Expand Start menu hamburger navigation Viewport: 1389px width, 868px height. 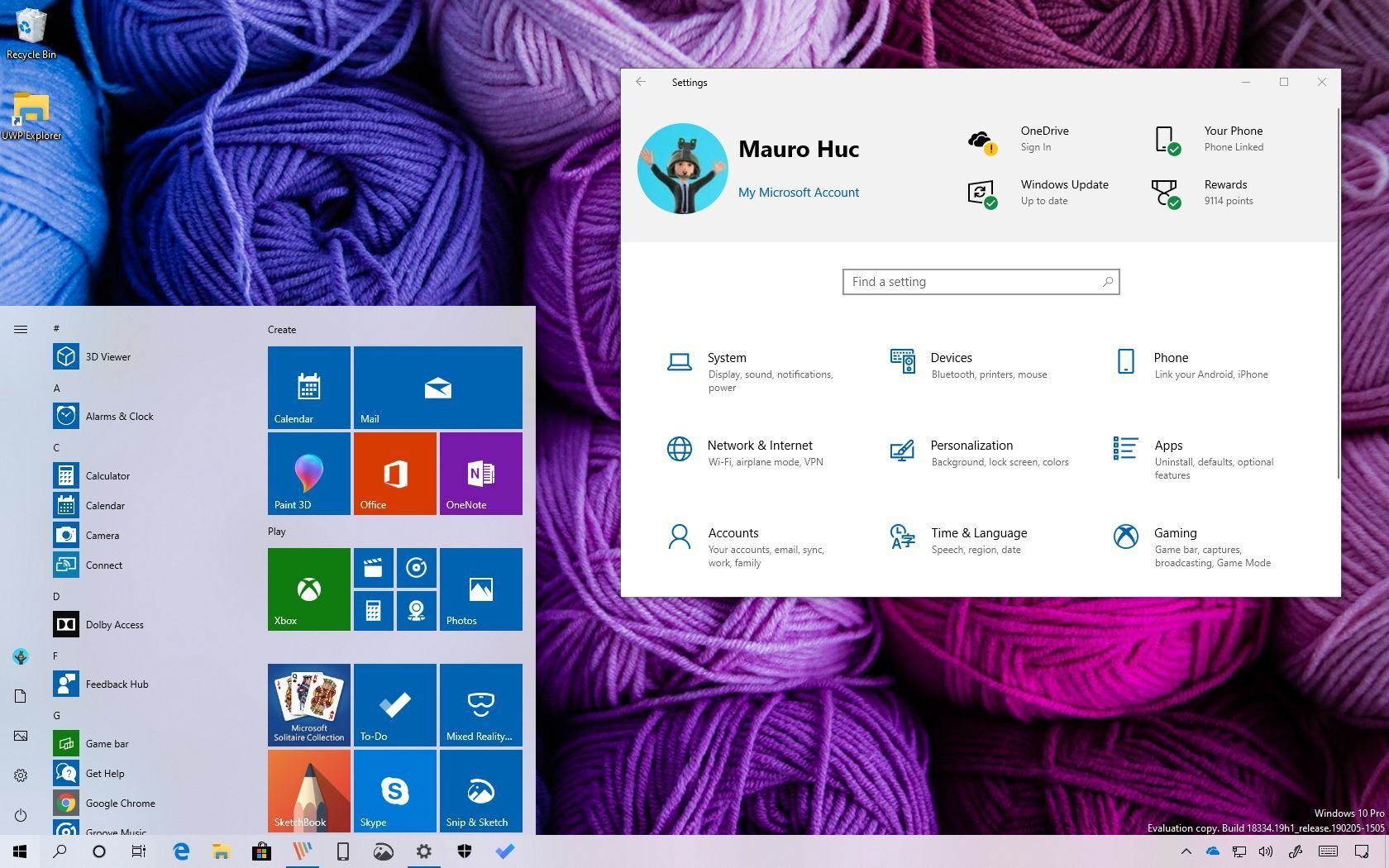pos(21,329)
